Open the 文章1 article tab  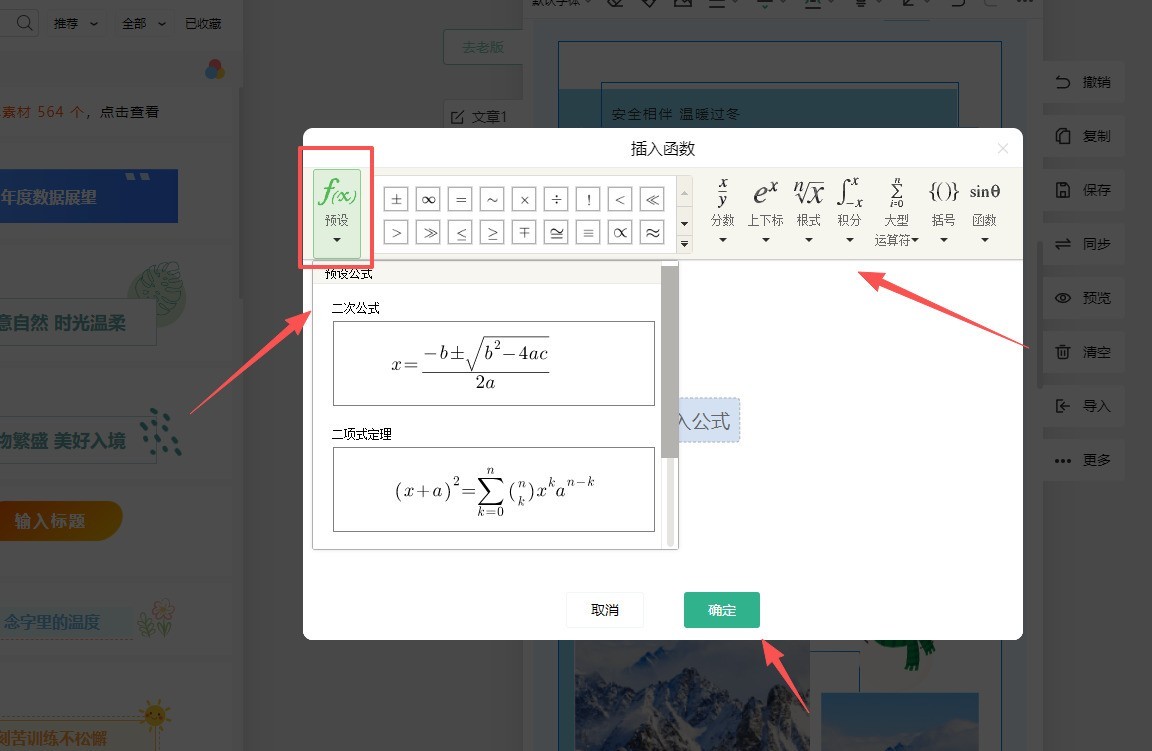click(483, 117)
